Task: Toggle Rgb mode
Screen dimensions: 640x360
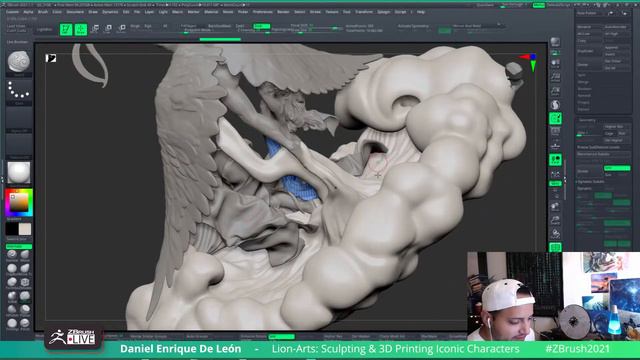Action: 148,26
